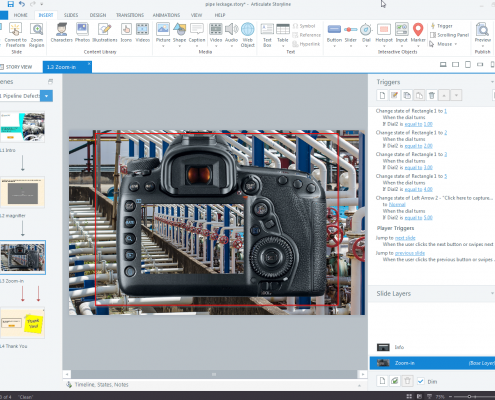Open the TRANSITIONS ribbon tab
The height and width of the screenshot is (400, 495).
pyautogui.click(x=130, y=15)
